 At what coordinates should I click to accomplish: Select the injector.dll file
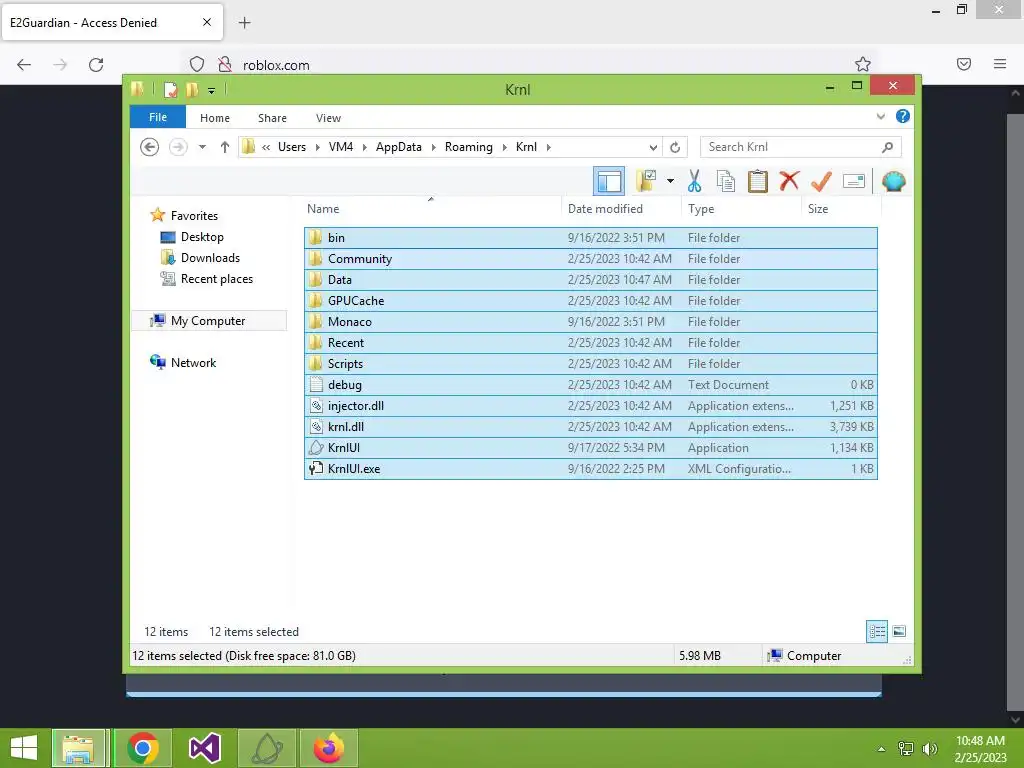(x=590, y=406)
